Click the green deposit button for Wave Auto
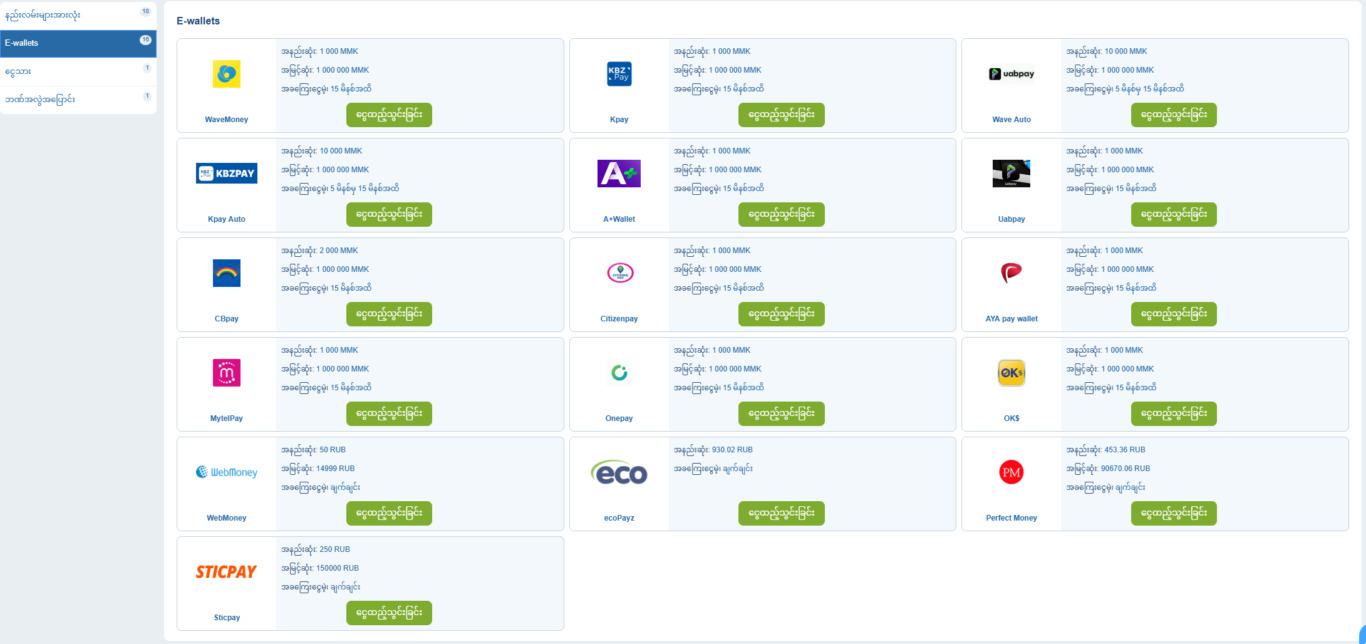The image size is (1366, 644). pos(1173,115)
